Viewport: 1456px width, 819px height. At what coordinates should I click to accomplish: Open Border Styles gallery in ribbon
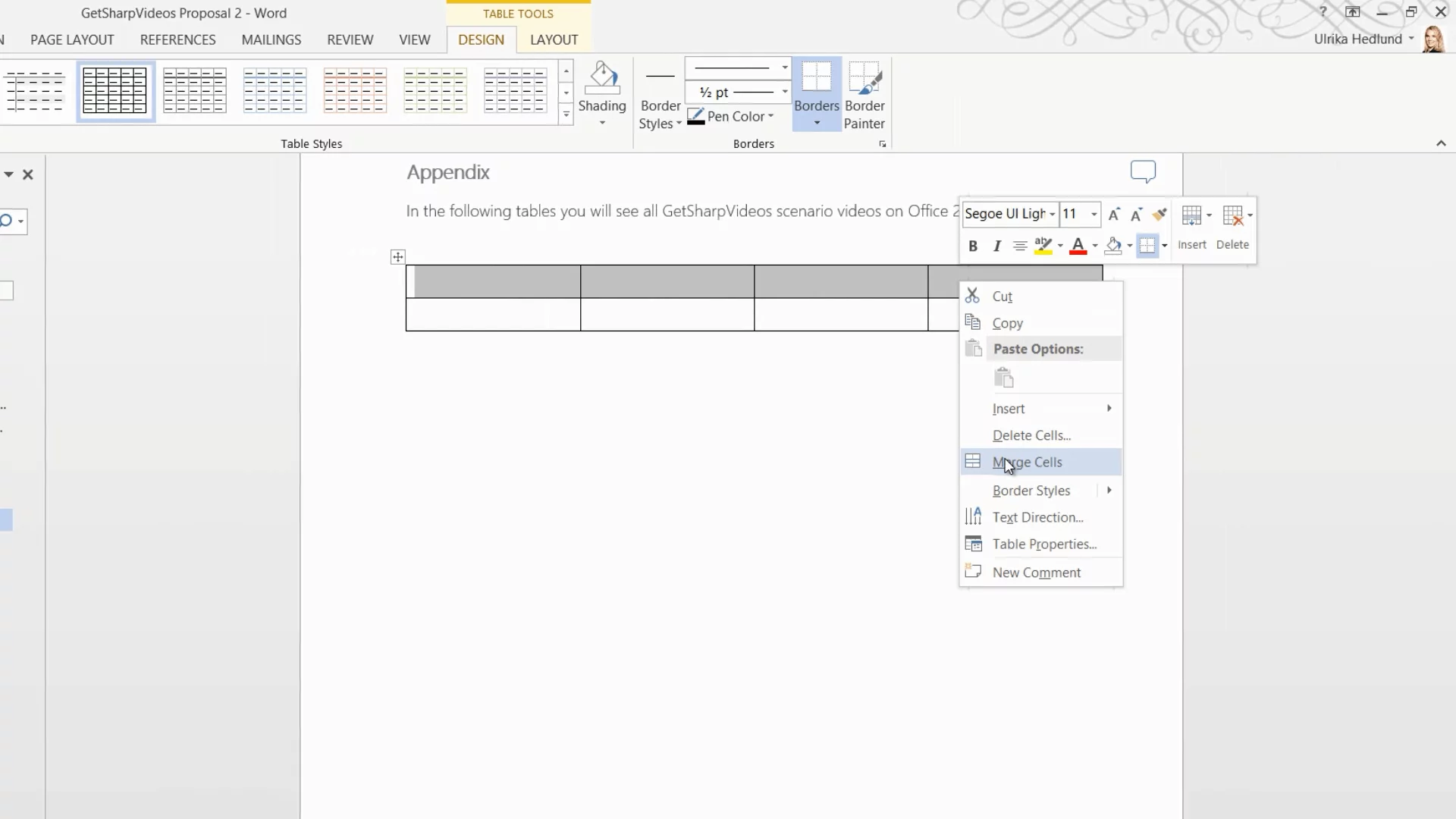pyautogui.click(x=660, y=115)
